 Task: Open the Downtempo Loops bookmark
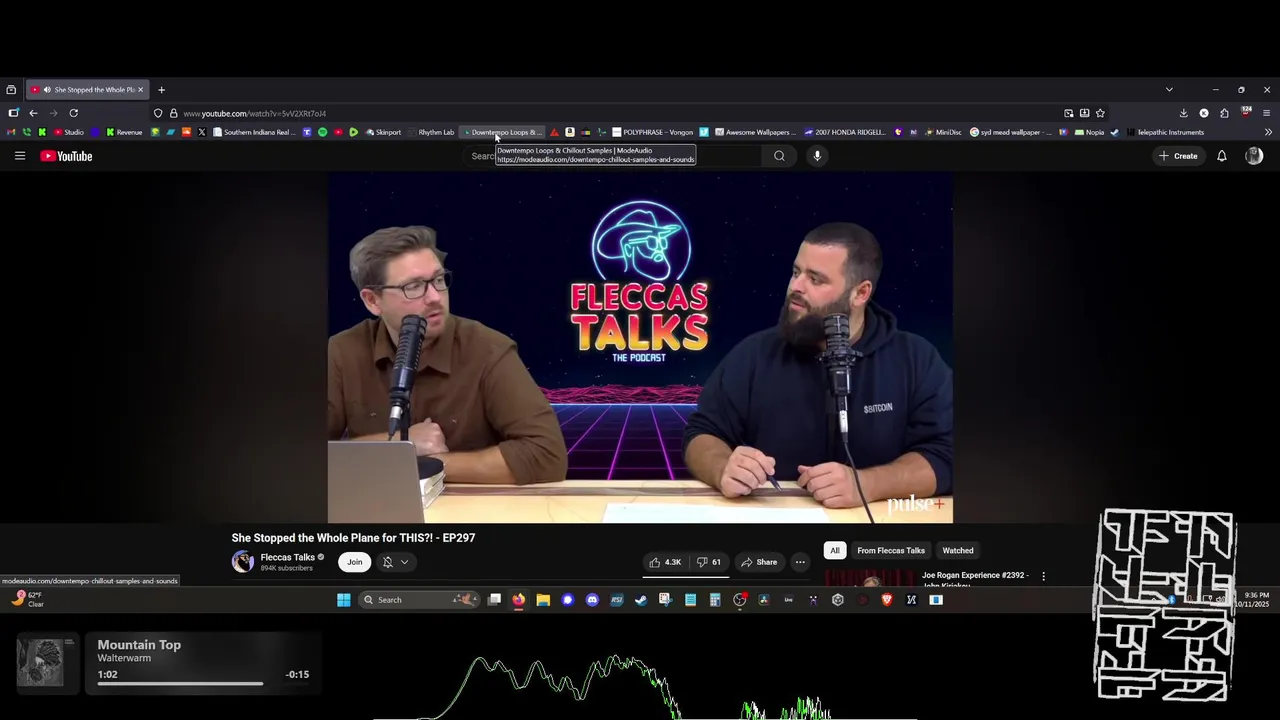503,132
